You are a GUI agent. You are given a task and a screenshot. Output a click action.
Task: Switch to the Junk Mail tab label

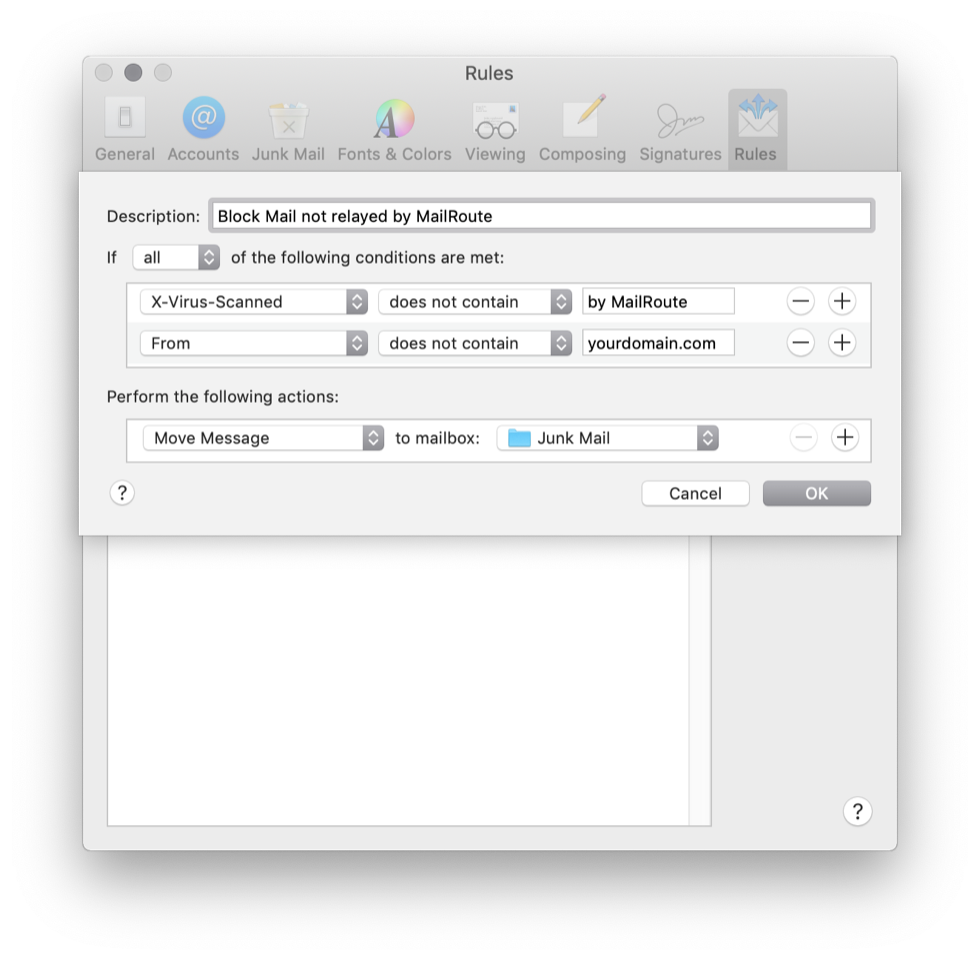(x=288, y=154)
